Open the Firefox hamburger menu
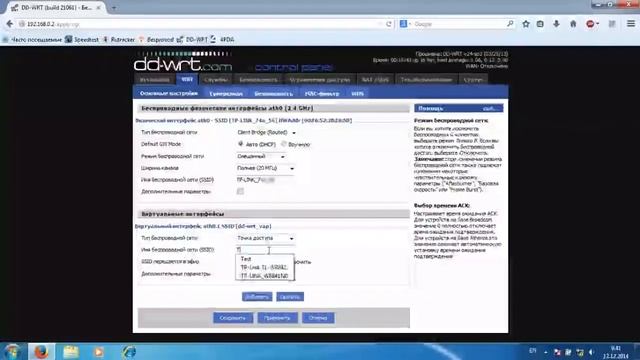This screenshot has height=360, width=640. pos(631,24)
